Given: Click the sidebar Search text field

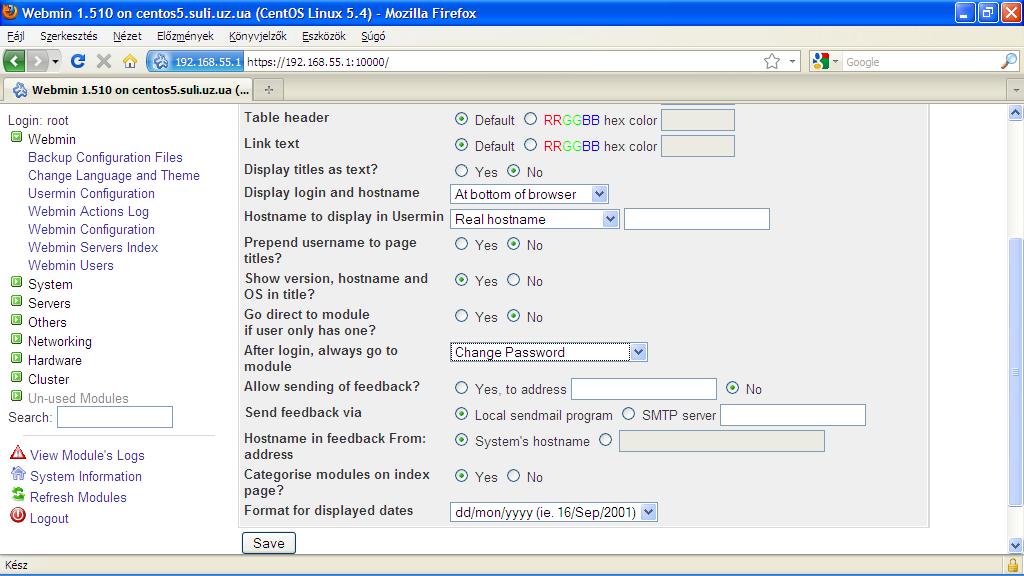Looking at the screenshot, I should [115, 417].
